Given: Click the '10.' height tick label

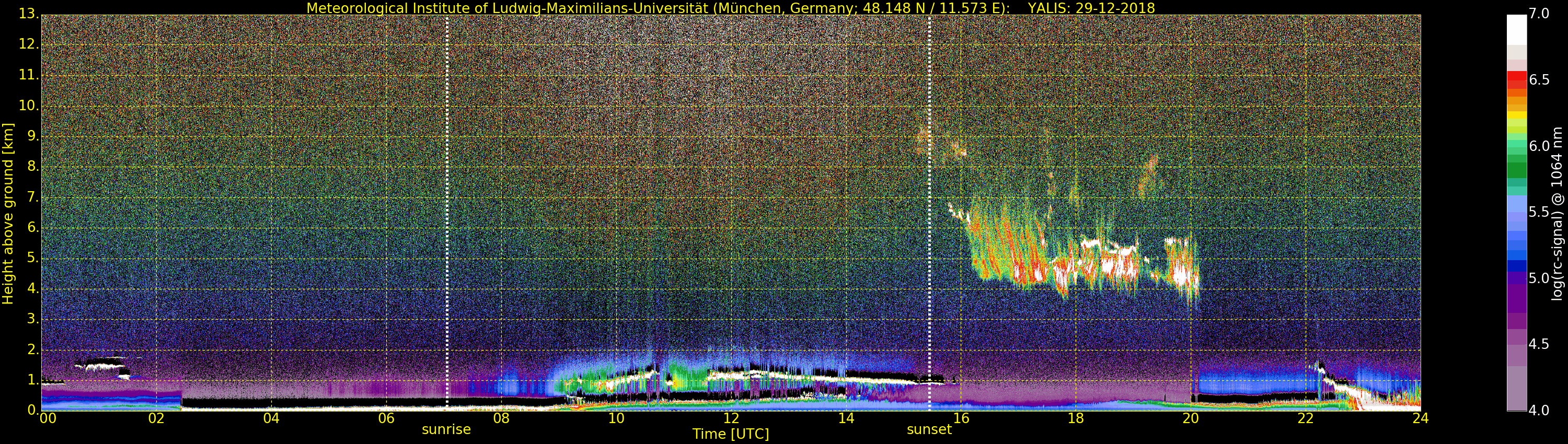Looking at the screenshot, I should point(29,105).
